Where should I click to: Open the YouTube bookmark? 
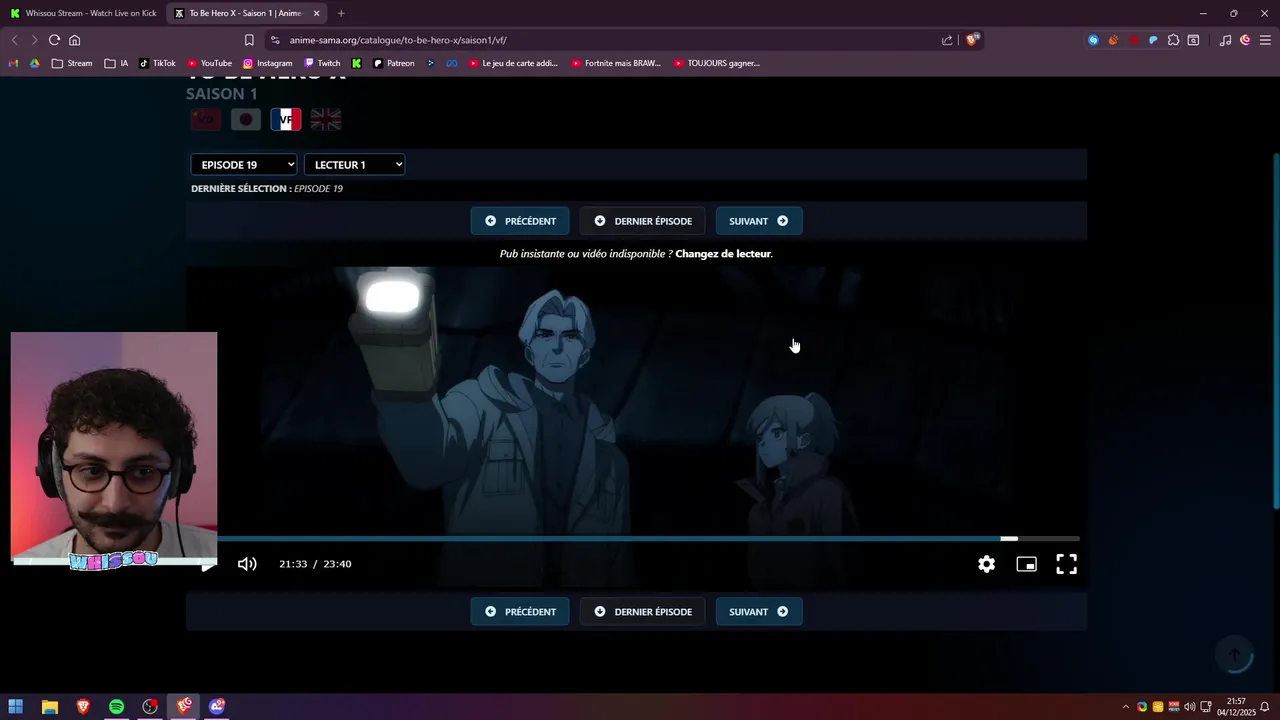click(x=209, y=63)
